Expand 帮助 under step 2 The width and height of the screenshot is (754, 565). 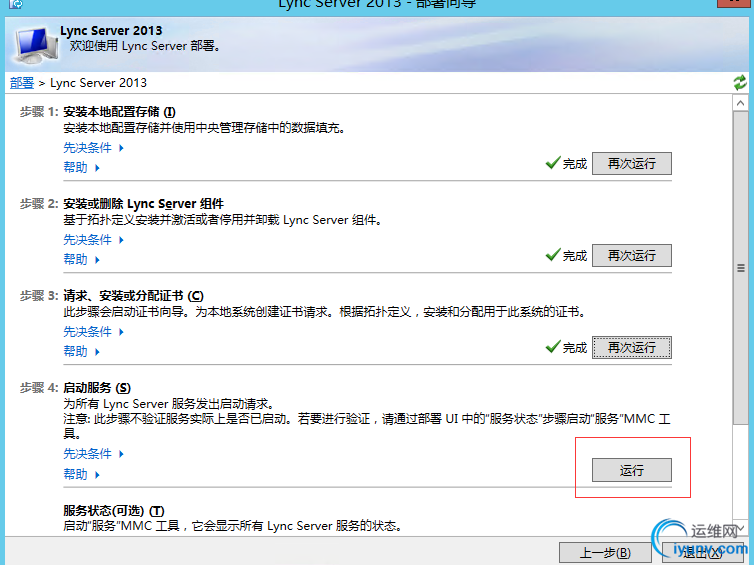[82, 260]
